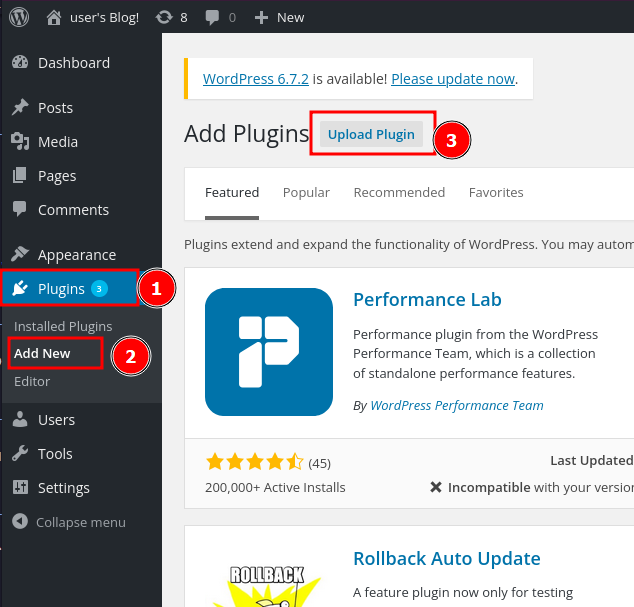Open the Rollback Auto Update plugin title
Viewport: 634px width, 607px height.
click(447, 559)
